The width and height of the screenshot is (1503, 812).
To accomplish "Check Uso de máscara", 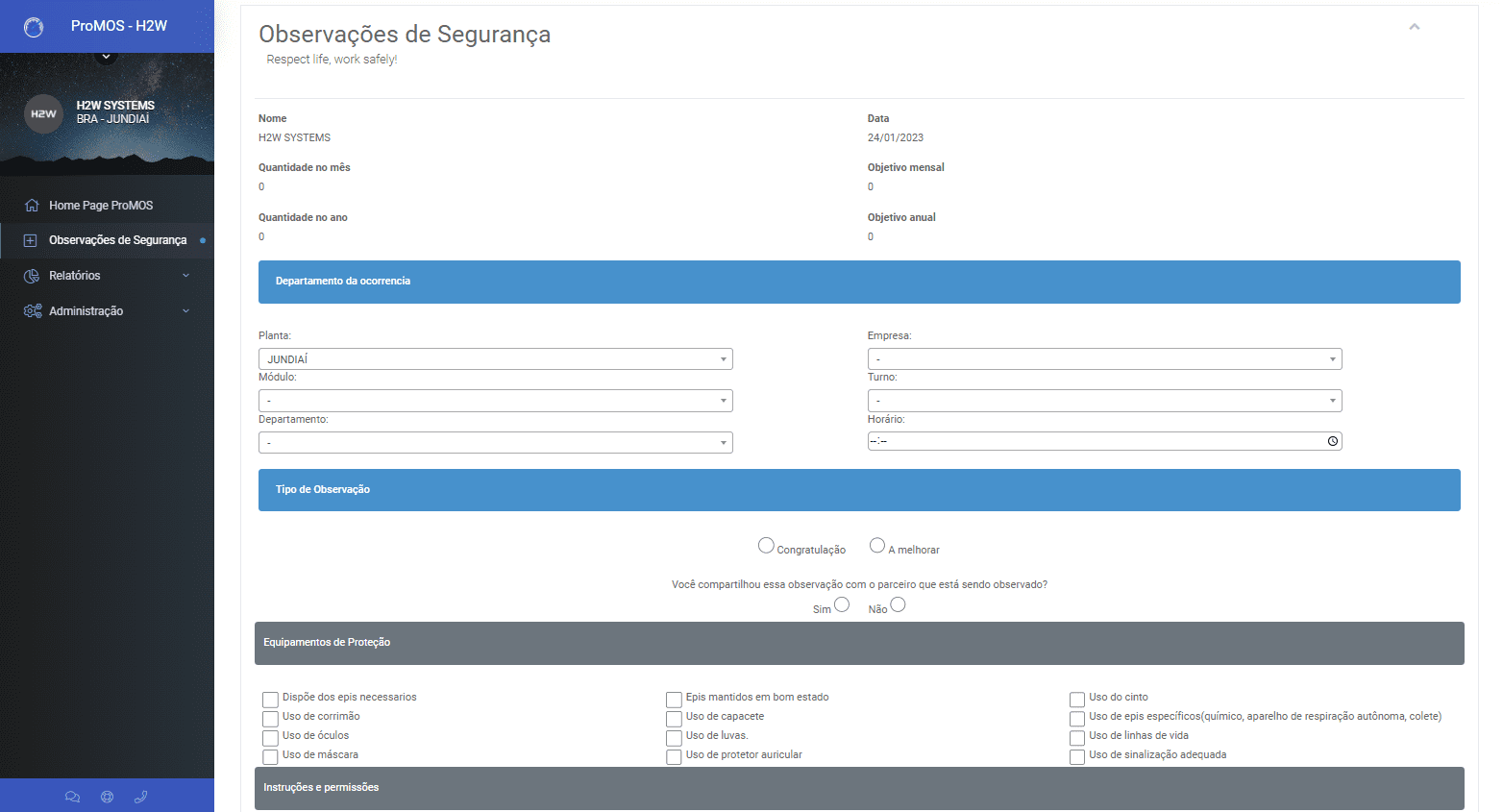I will (270, 757).
